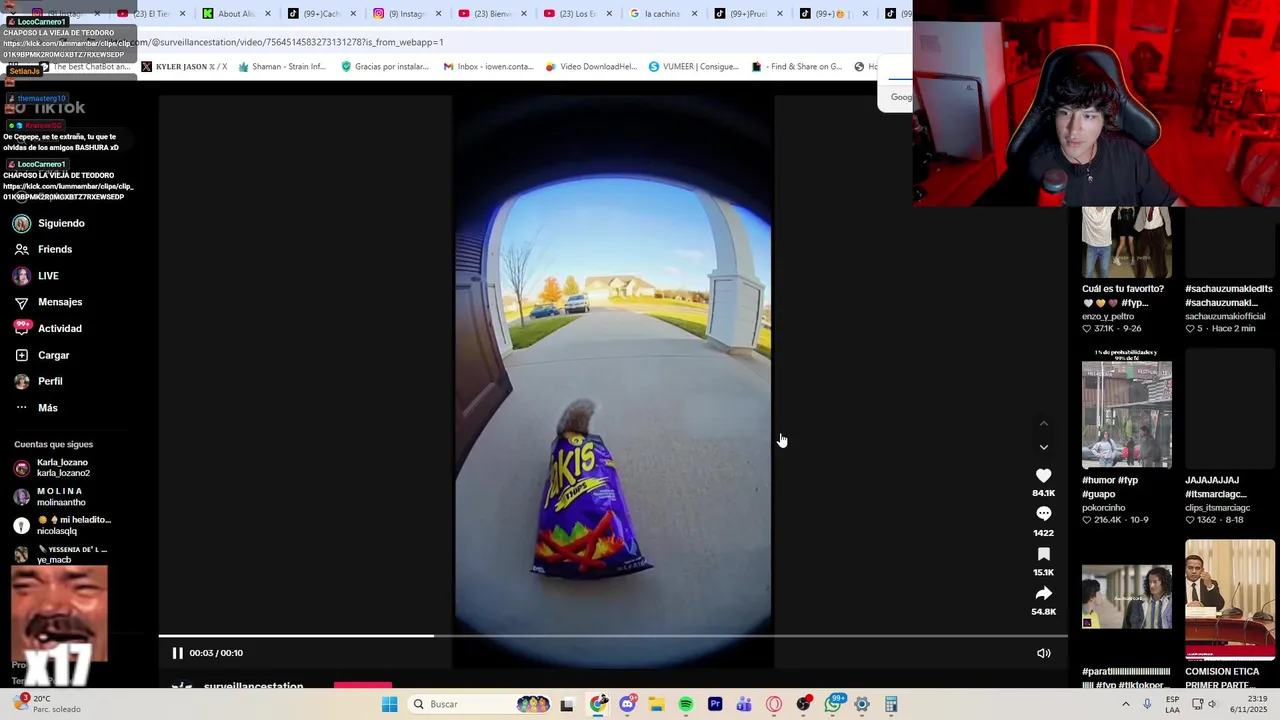Image resolution: width=1280 pixels, height=720 pixels.
Task: Seek on the video progress bar
Action: pyautogui.click(x=612, y=636)
